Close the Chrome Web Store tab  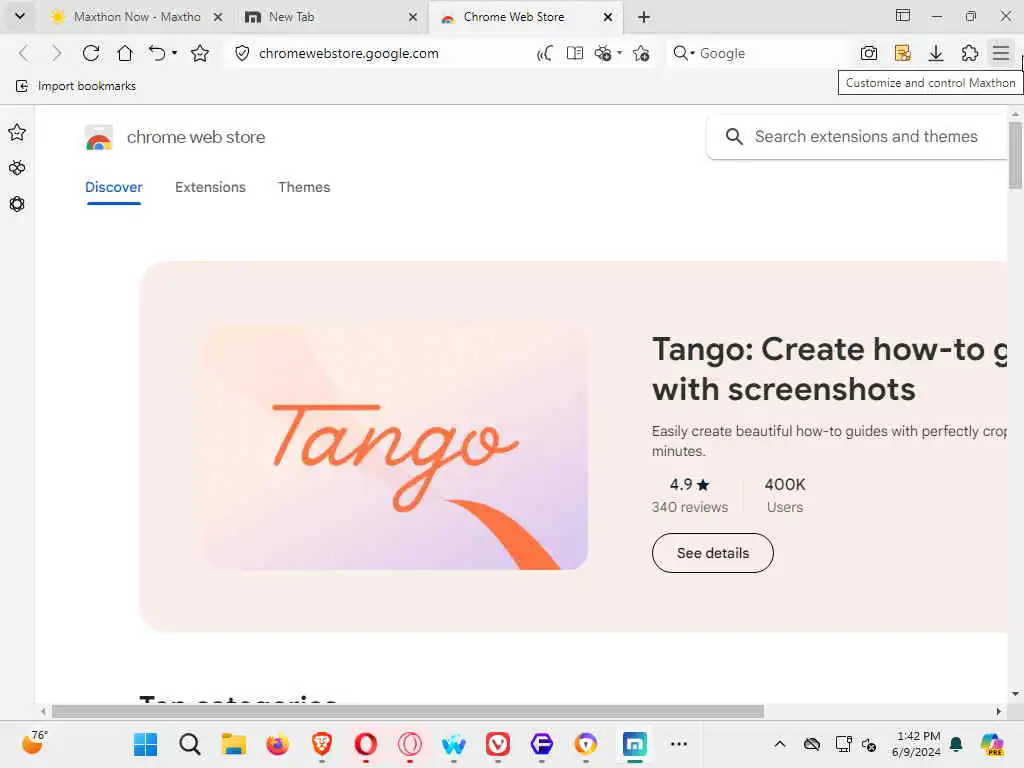(608, 17)
